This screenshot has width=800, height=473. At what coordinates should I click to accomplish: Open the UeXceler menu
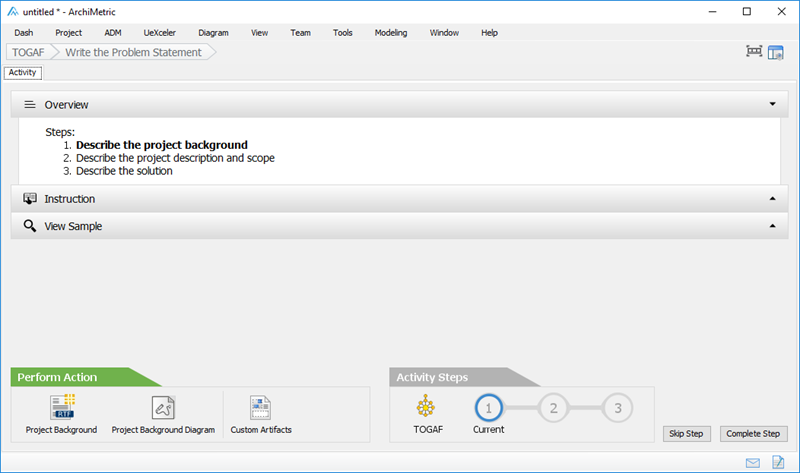pyautogui.click(x=162, y=32)
